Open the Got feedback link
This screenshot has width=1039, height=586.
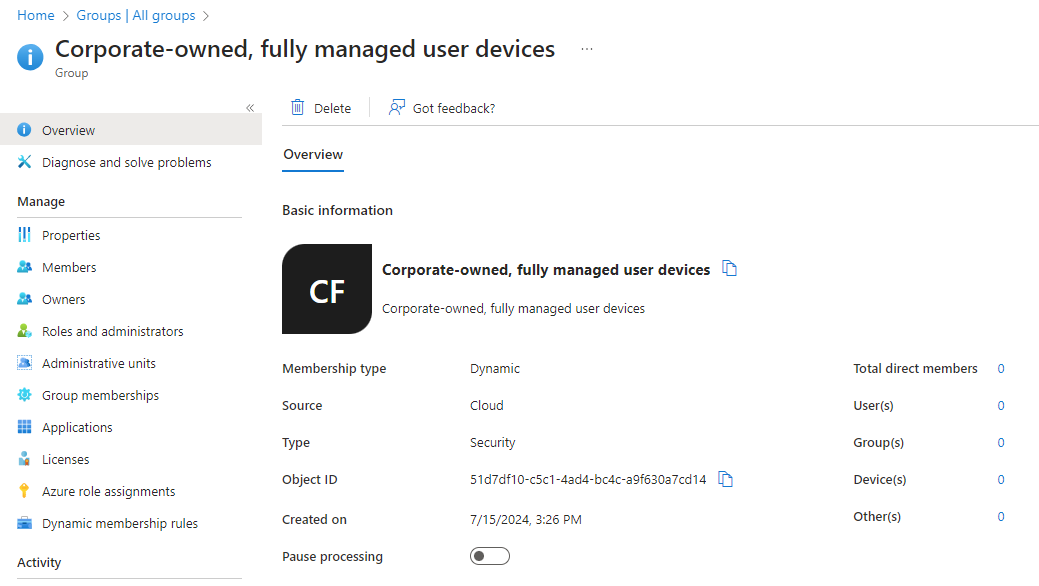(441, 107)
